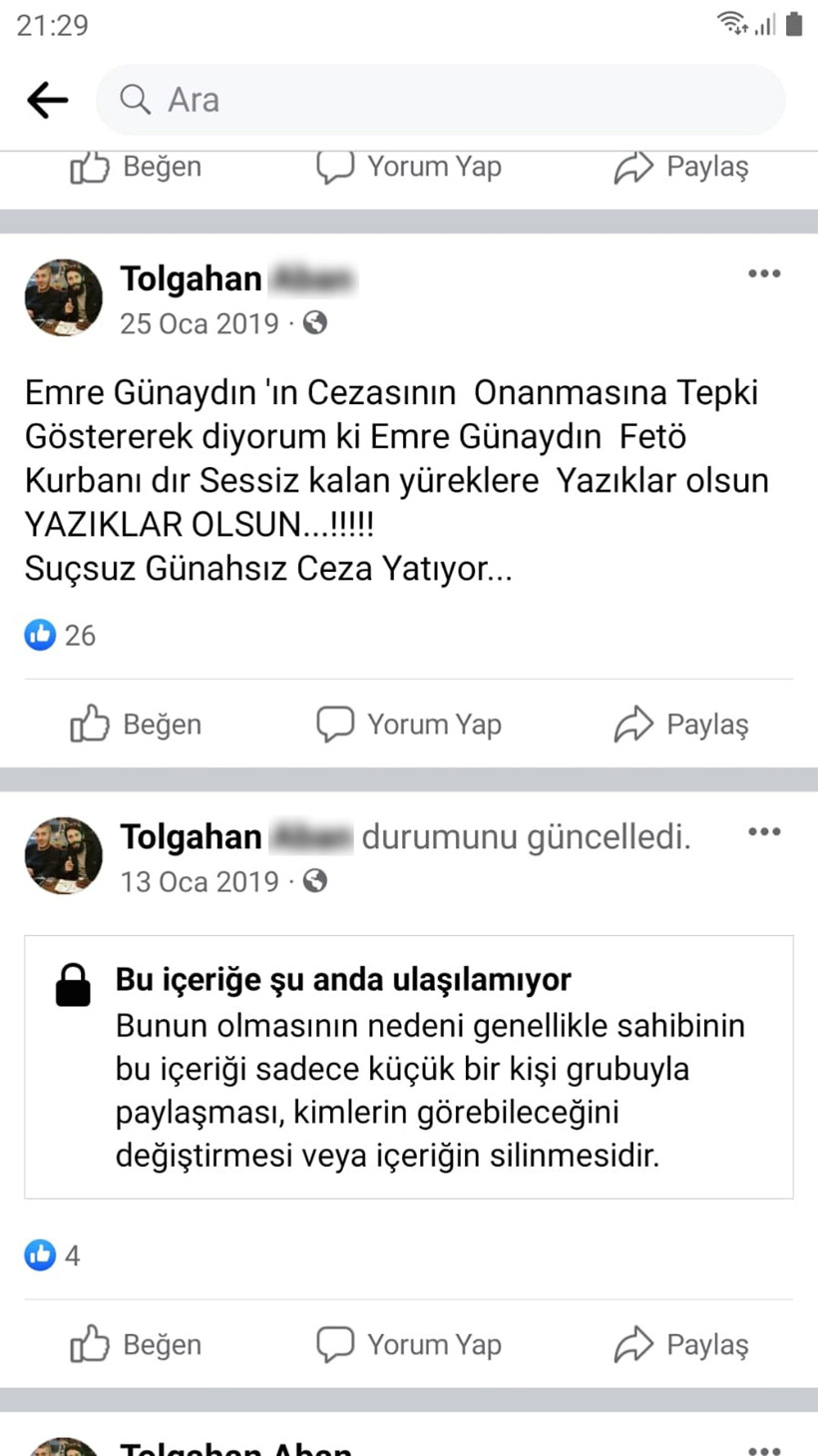Tap the public globe icon beside 25 Oca 2019
This screenshot has width=818, height=1456.
click(315, 323)
